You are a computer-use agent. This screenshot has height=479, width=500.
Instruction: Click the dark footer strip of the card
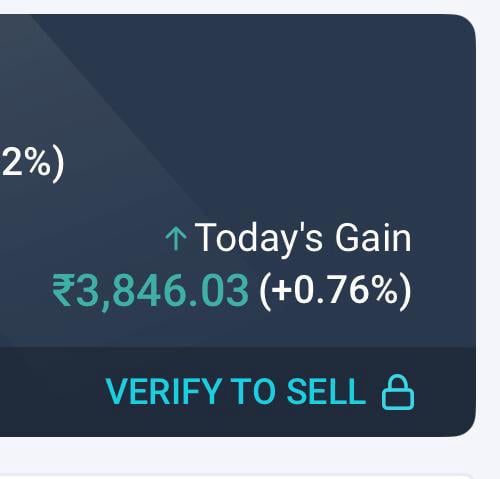(238, 392)
